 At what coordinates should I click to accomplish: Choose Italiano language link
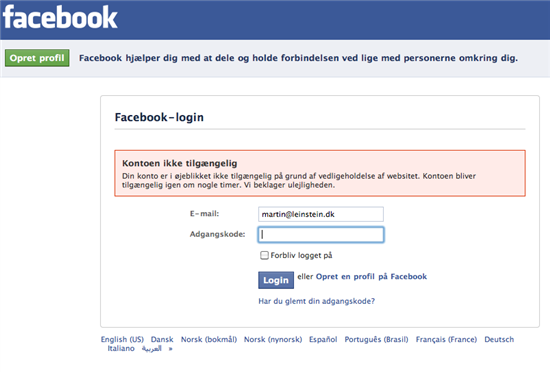[x=121, y=349]
